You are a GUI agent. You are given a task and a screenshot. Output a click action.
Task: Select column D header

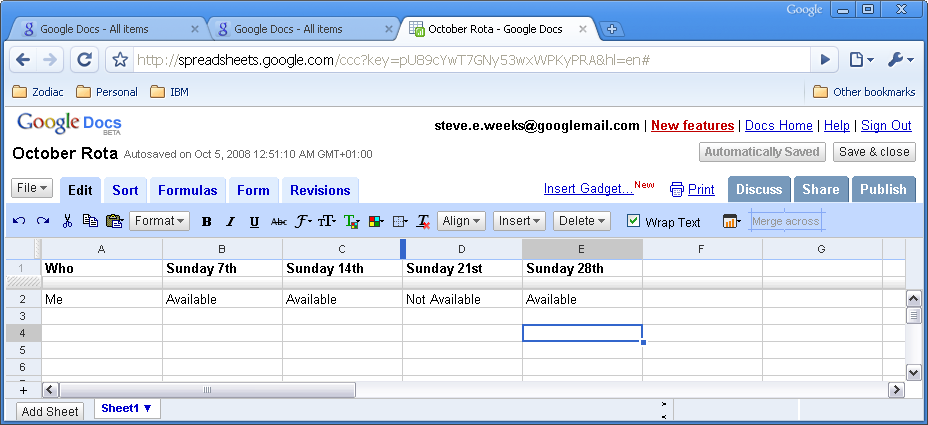(462, 249)
